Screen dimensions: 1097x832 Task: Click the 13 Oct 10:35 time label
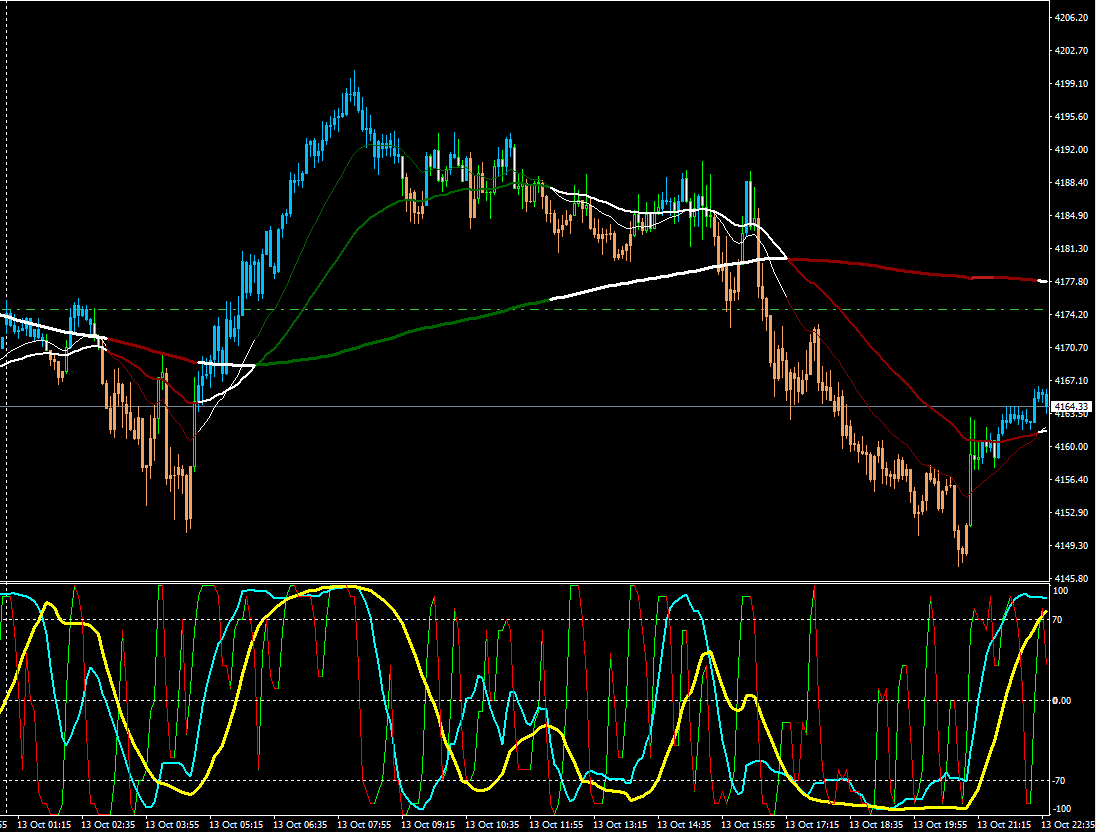click(x=492, y=825)
